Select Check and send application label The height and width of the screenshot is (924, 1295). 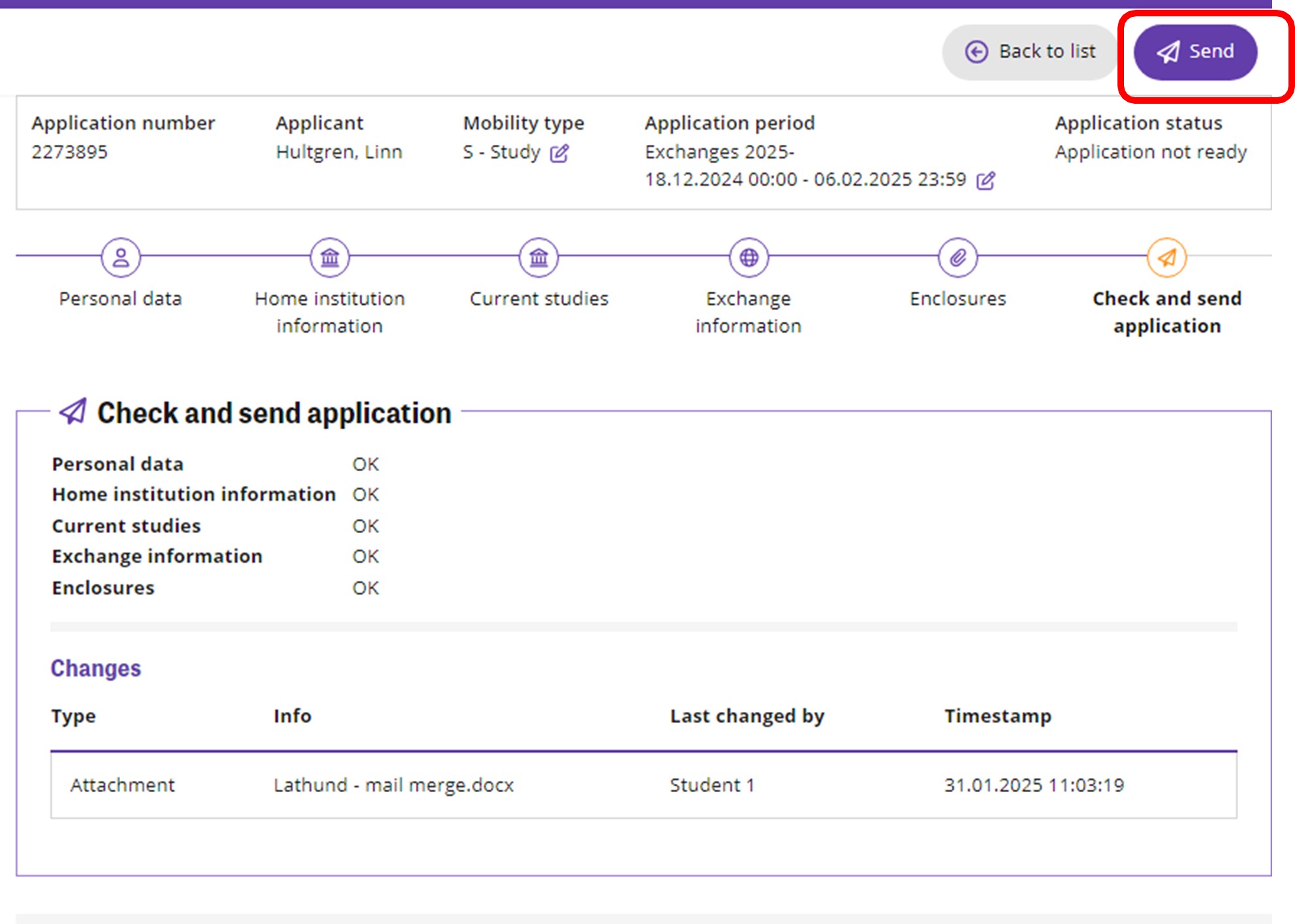tap(1167, 312)
